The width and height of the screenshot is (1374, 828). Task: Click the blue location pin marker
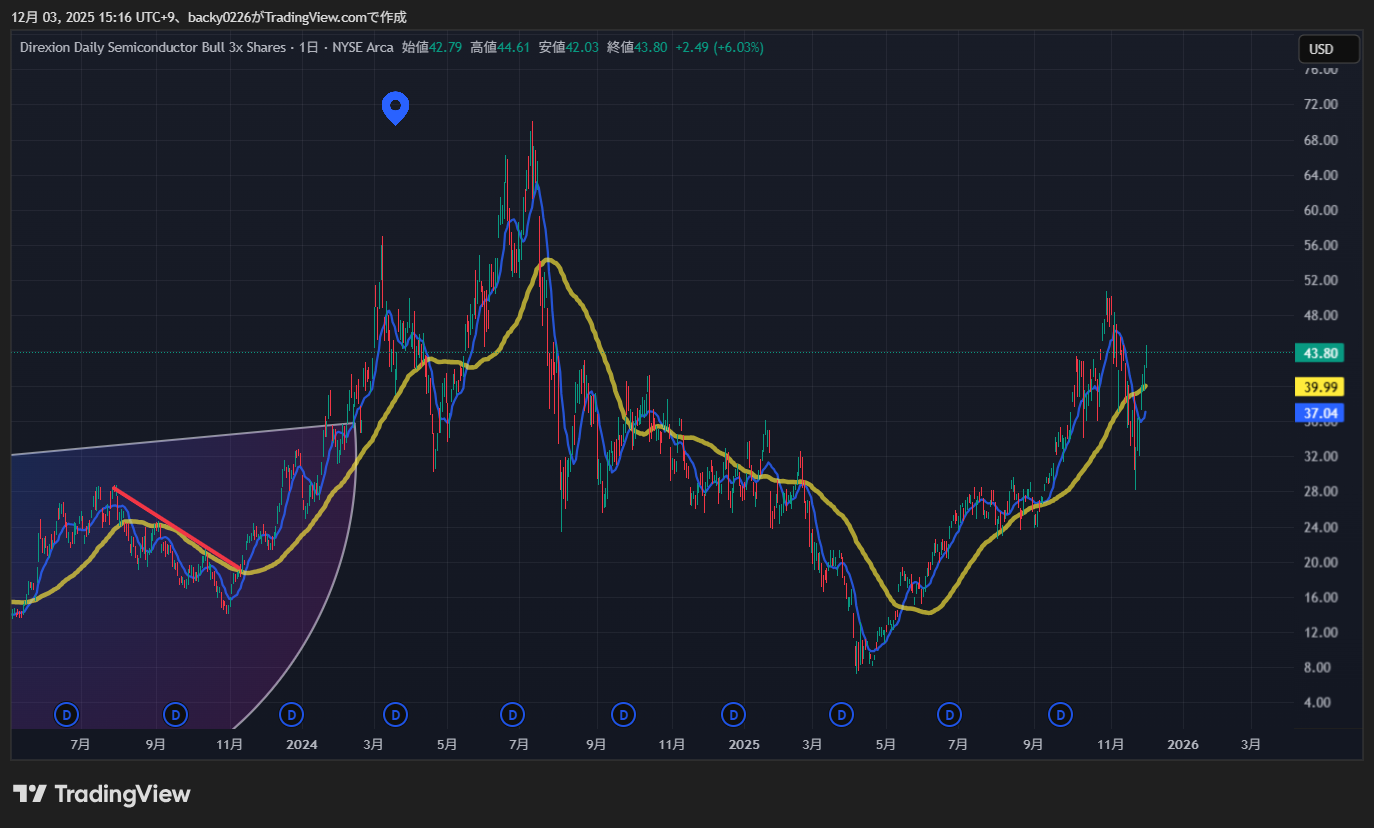click(x=396, y=107)
